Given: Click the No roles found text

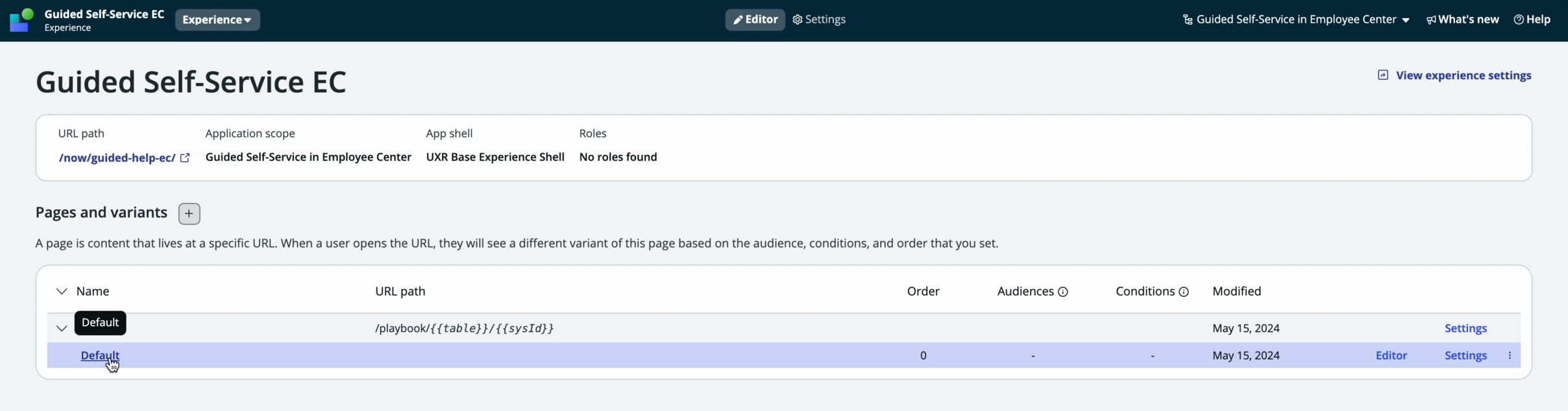Looking at the screenshot, I should coord(618,157).
